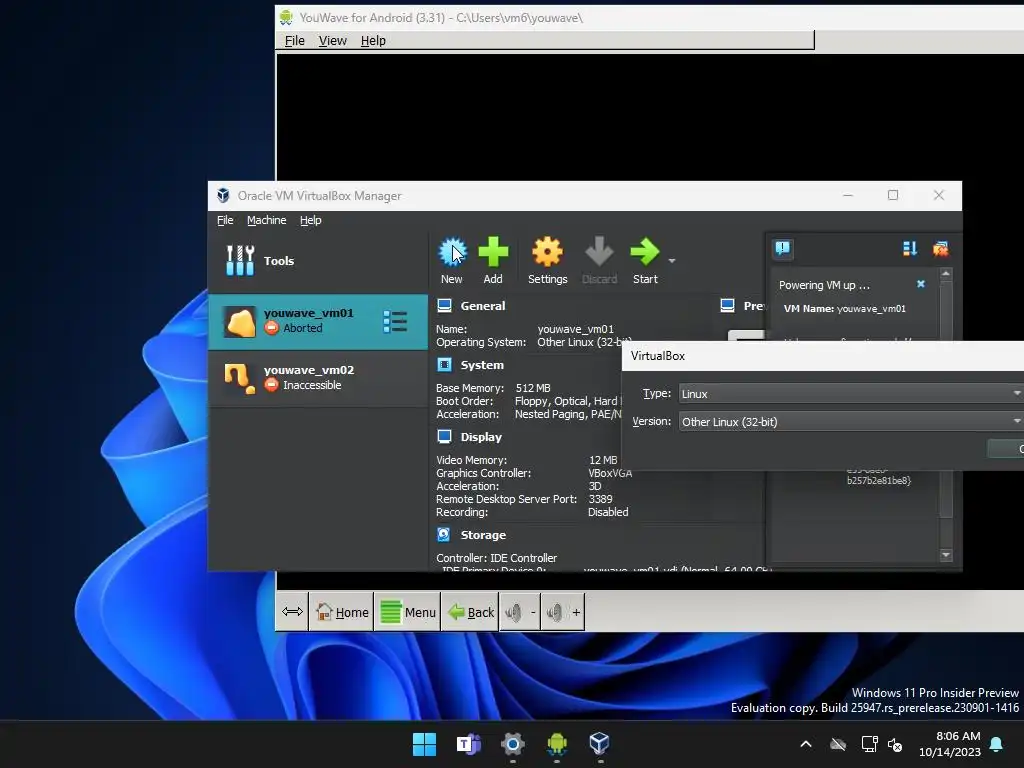Click the Storage section heading
This screenshot has height=768, width=1024.
pos(483,535)
